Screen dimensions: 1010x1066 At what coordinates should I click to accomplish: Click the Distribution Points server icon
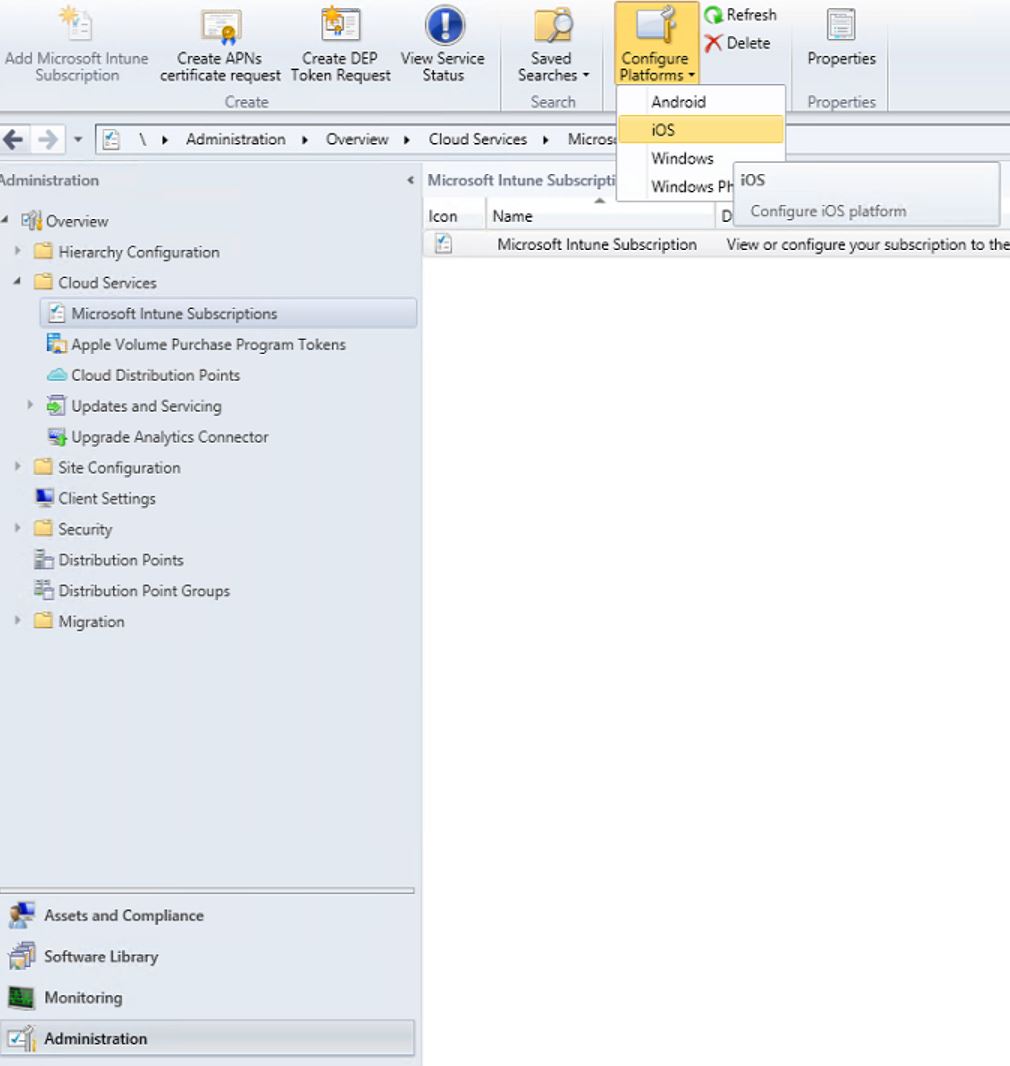pos(44,560)
